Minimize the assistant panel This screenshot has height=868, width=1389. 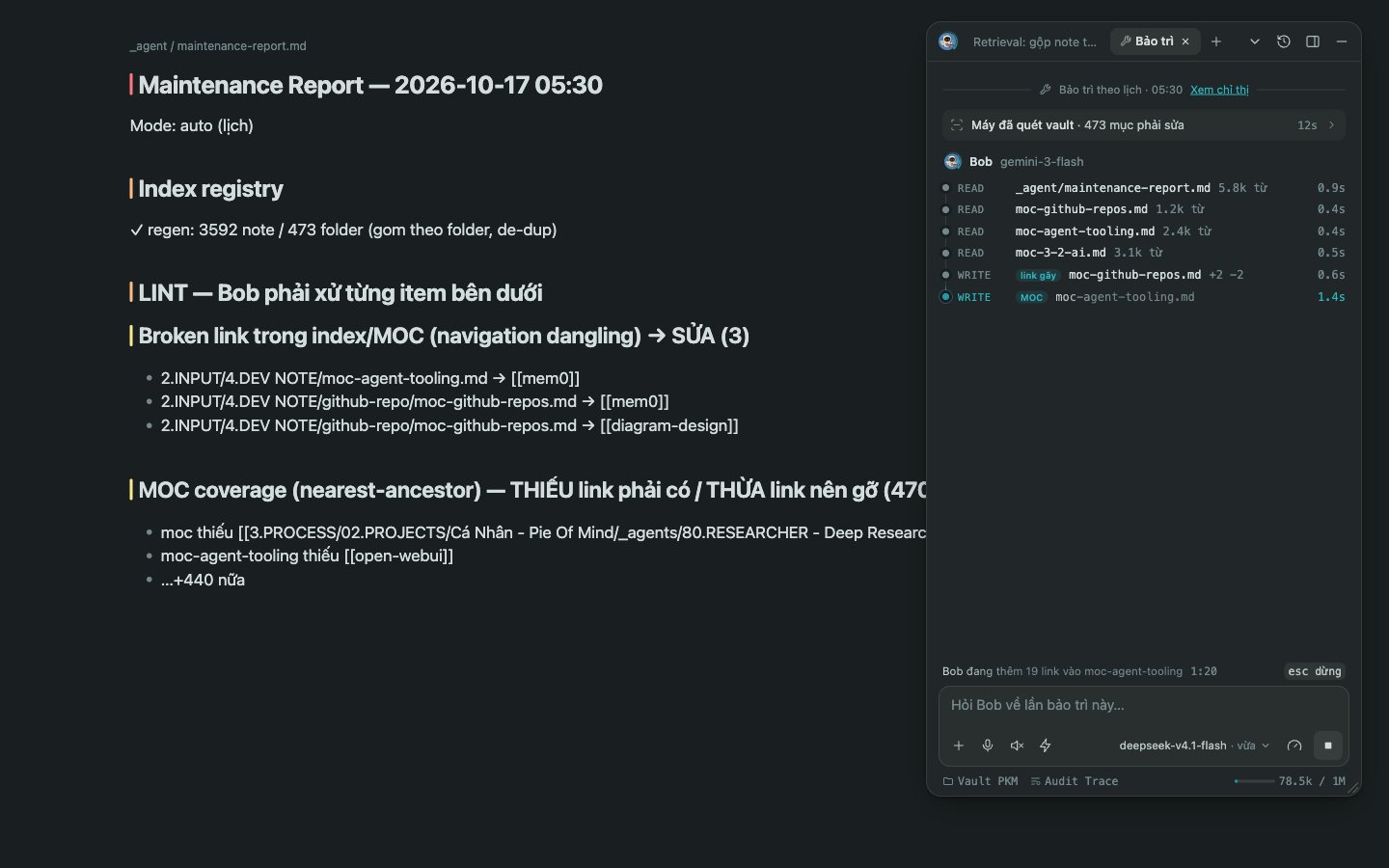tap(1342, 41)
